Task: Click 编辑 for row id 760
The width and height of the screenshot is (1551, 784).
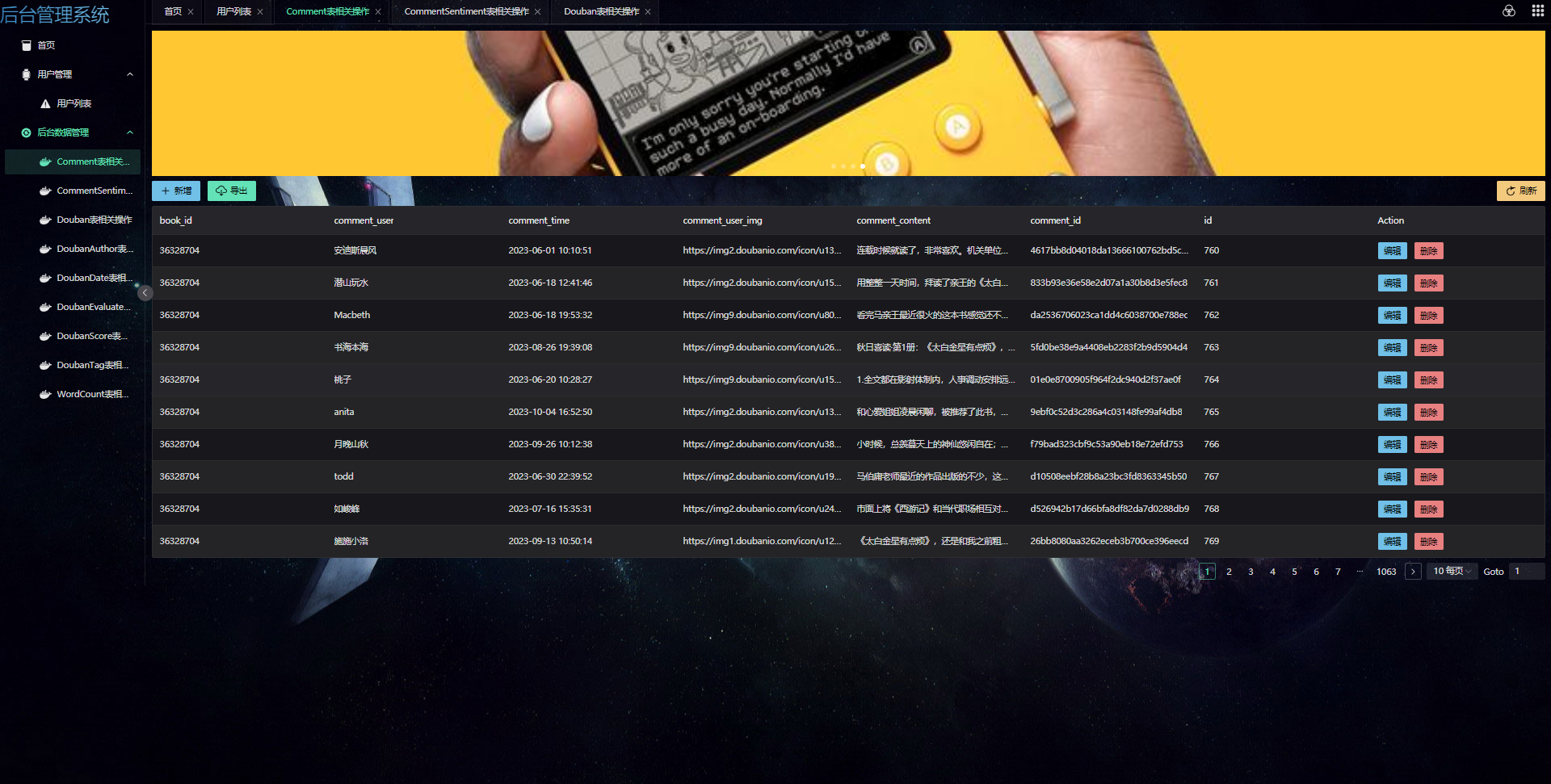Action: tap(1392, 251)
